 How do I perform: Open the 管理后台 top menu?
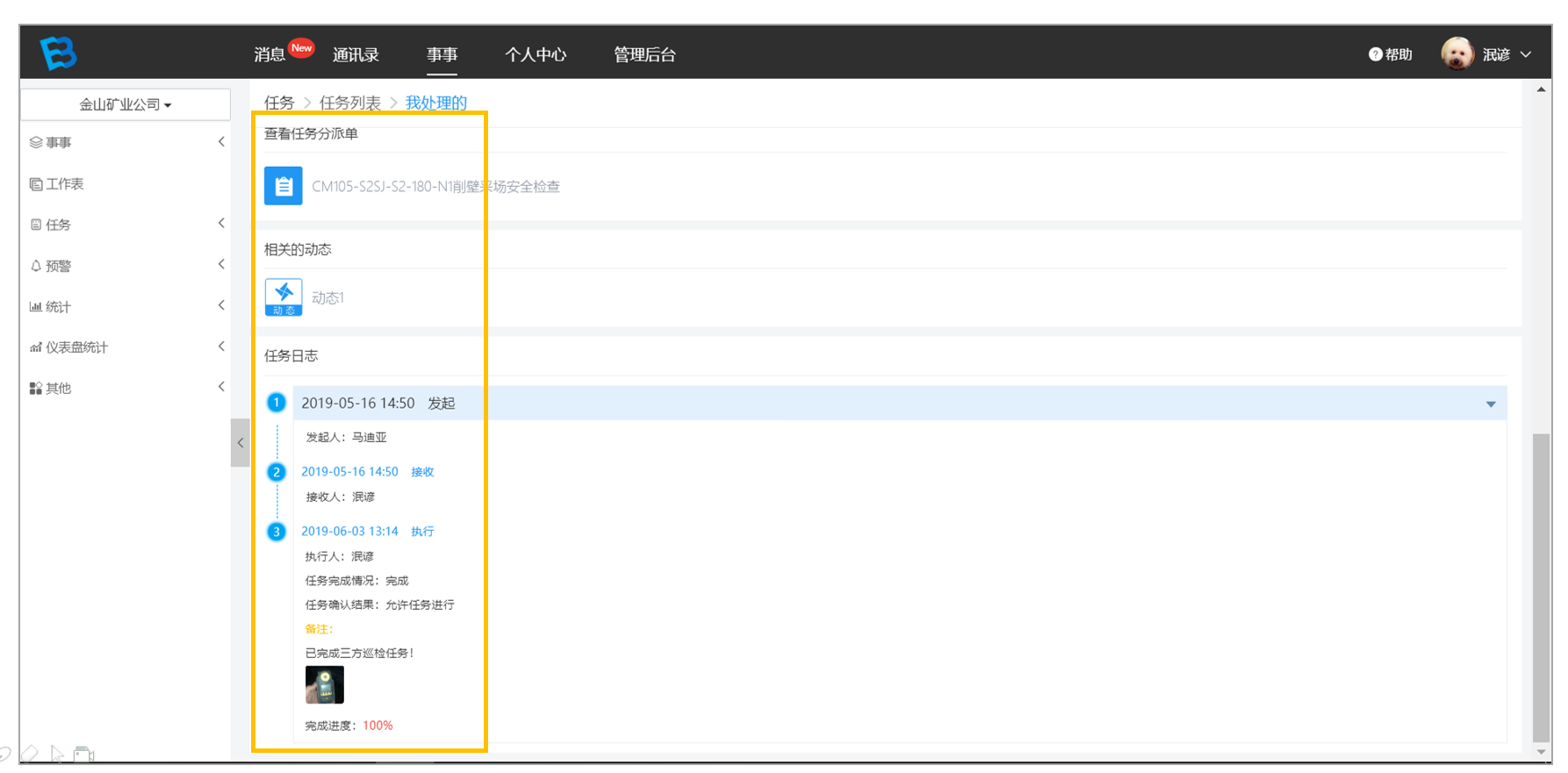644,54
